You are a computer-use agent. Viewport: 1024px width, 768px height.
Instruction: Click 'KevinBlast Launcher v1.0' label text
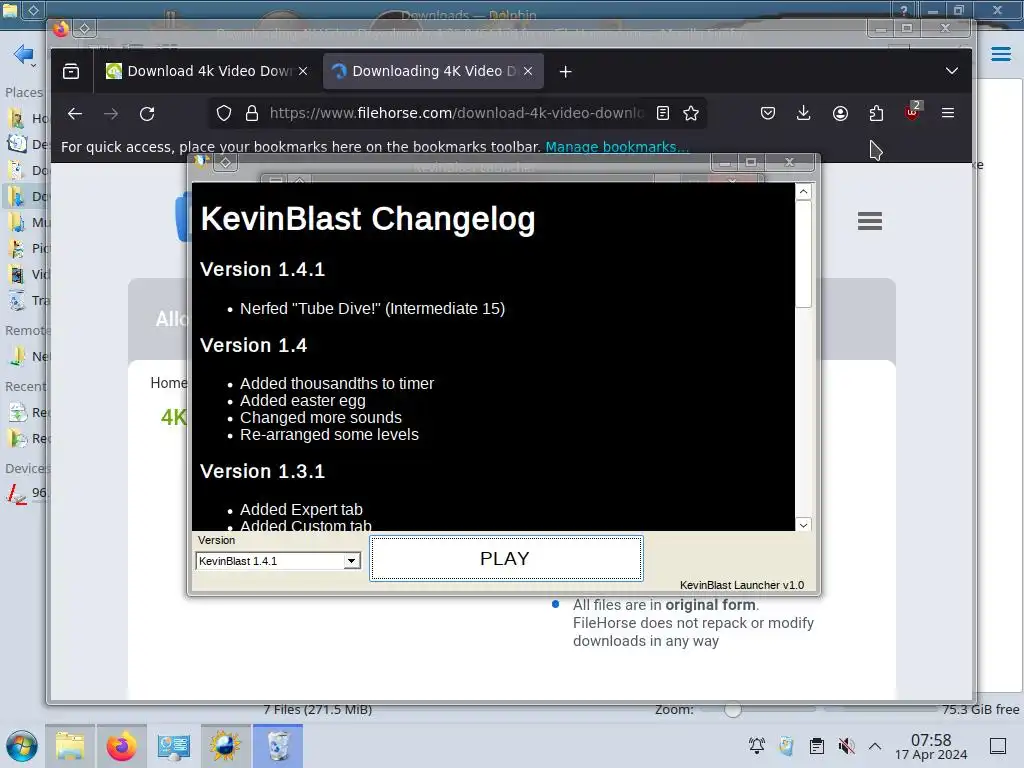click(742, 585)
